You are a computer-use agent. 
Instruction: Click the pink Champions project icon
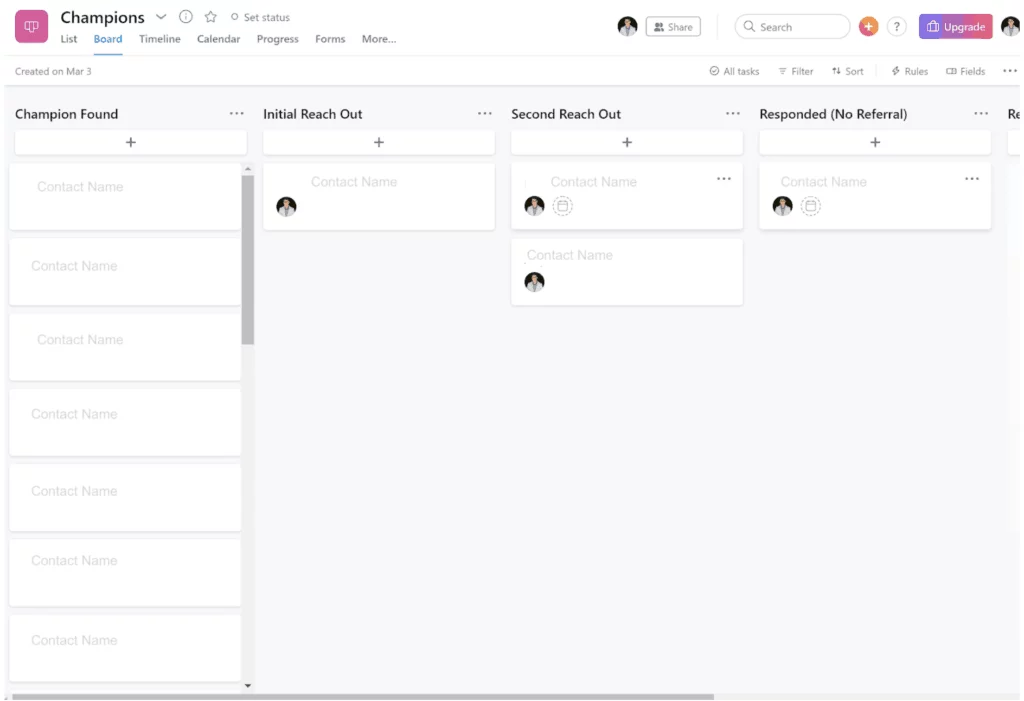(31, 26)
